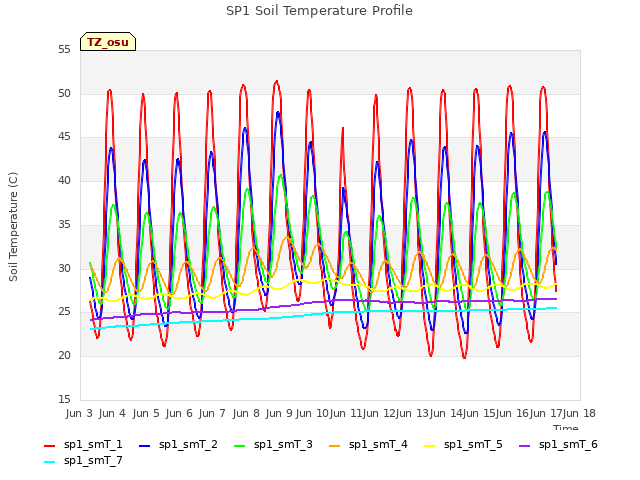Click the Jun 3 x-axis label
Viewport: 640px width, 480px height.
coord(79,413)
